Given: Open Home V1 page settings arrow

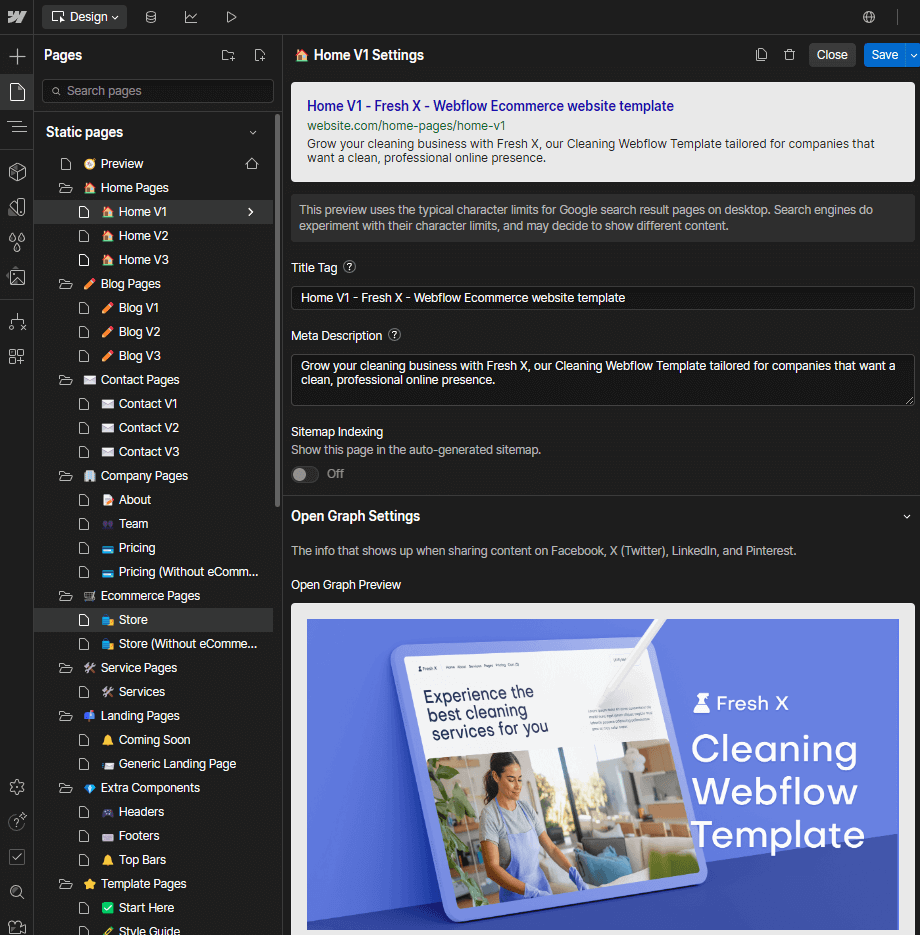Looking at the screenshot, I should pos(250,212).
